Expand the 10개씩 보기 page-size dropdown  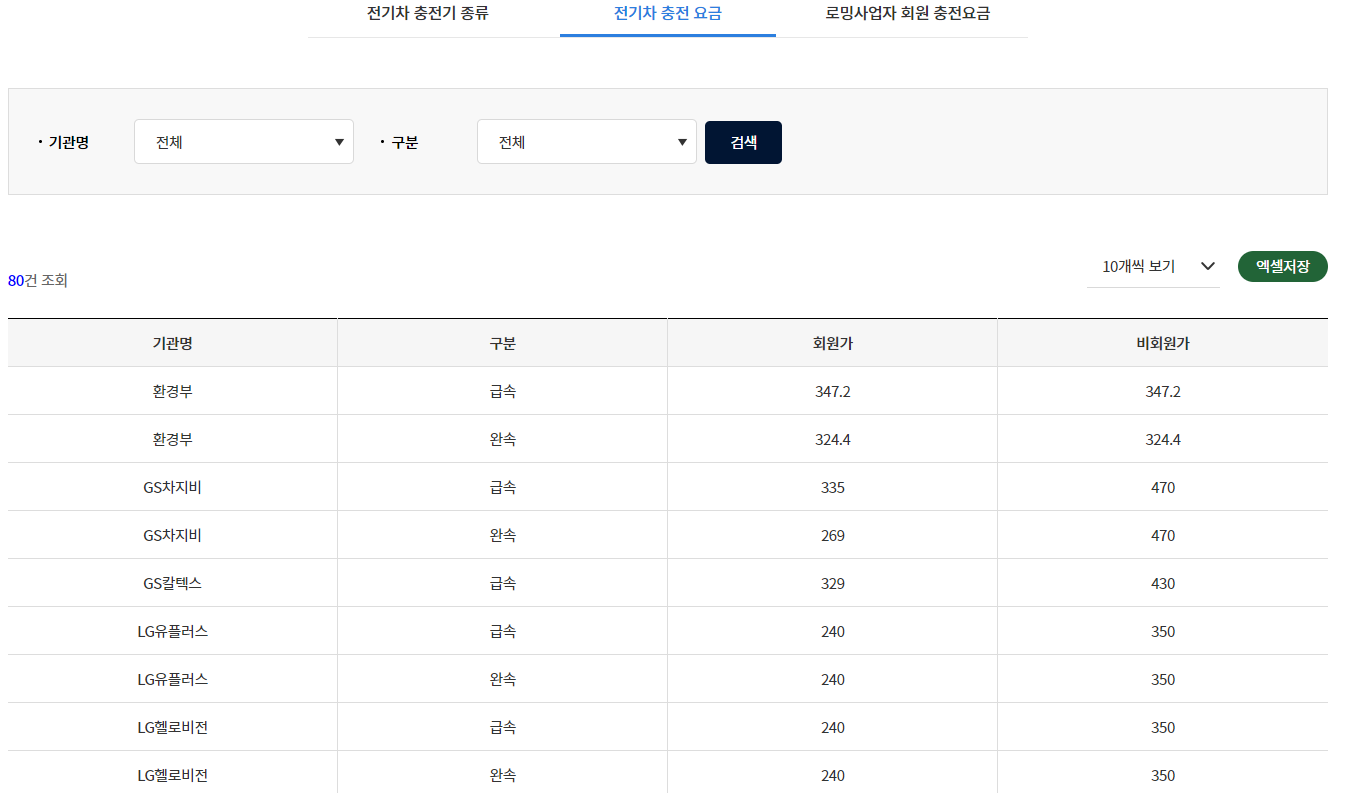point(1153,266)
